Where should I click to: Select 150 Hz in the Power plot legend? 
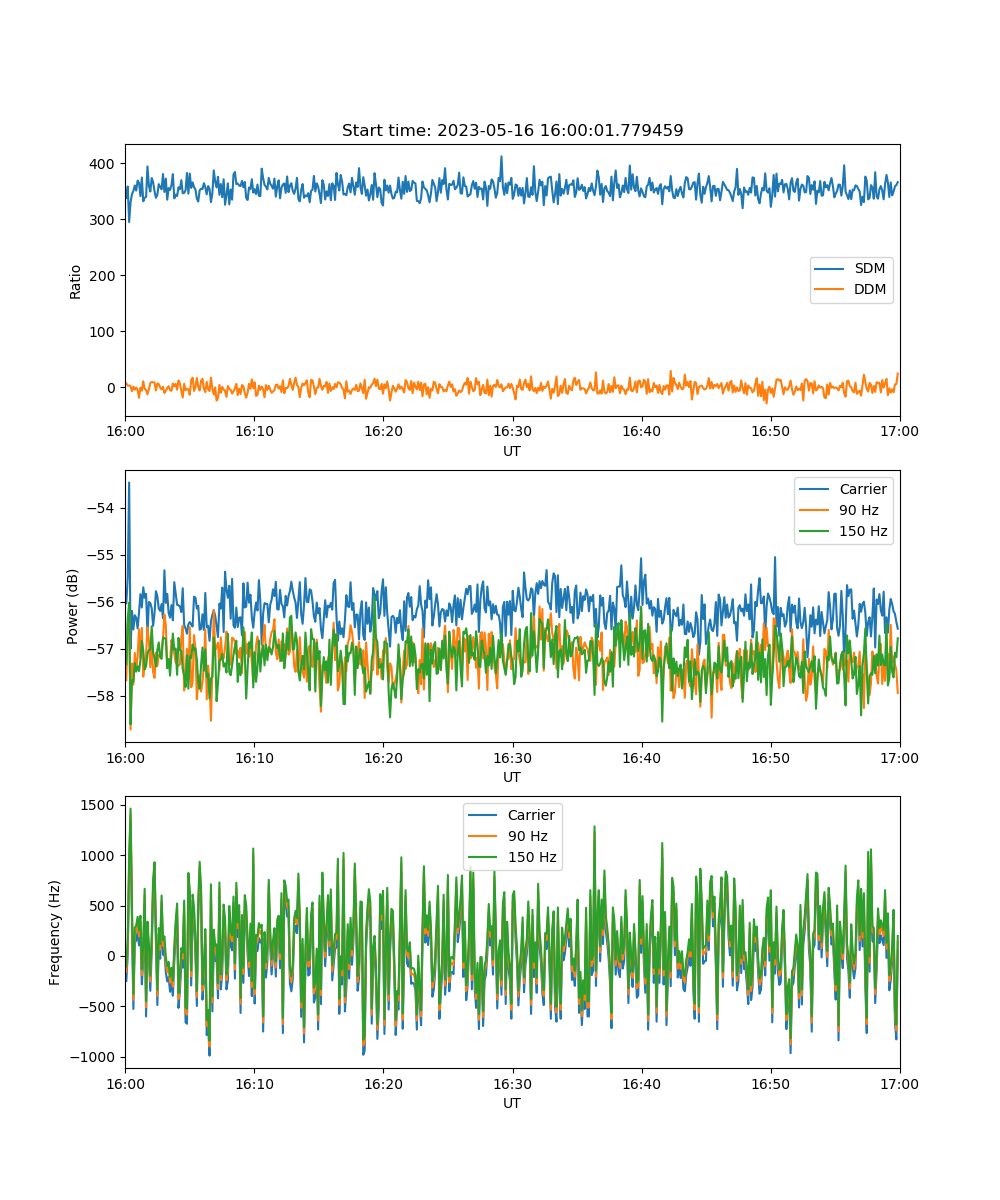tap(863, 531)
